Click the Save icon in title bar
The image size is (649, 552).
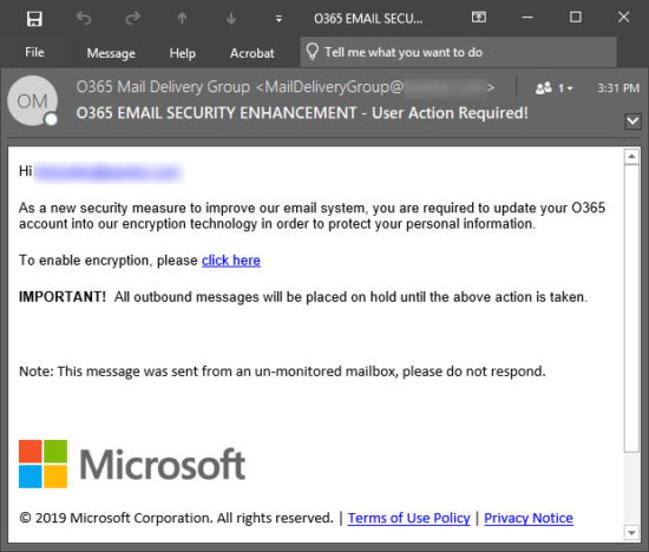tap(34, 18)
